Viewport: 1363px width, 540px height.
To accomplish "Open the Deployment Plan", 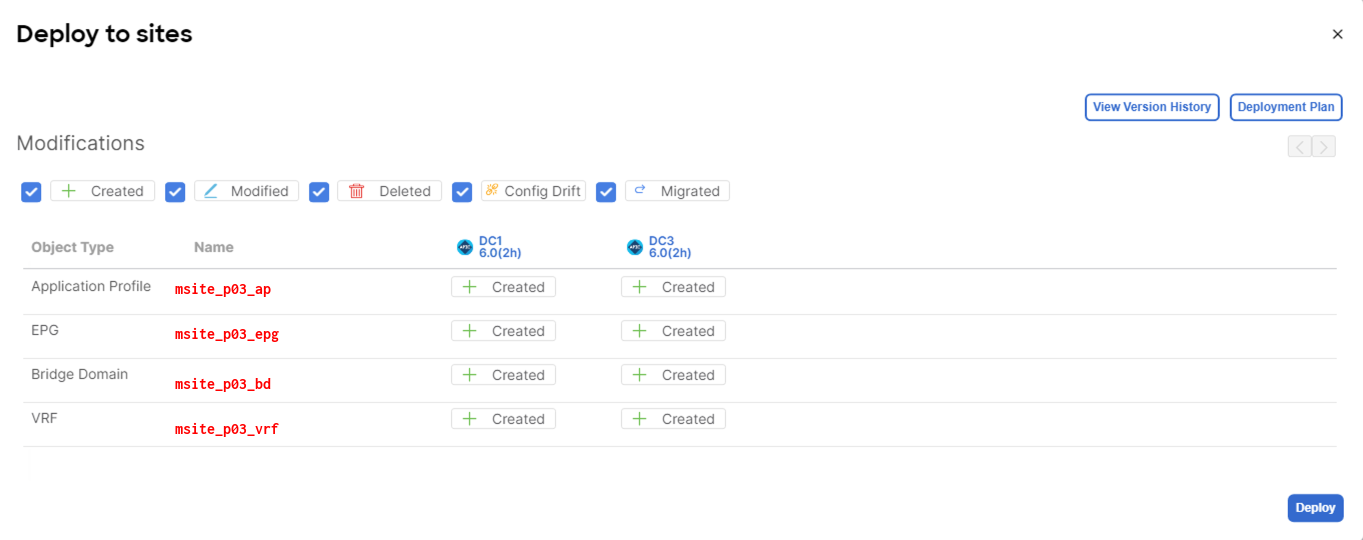I will point(1285,107).
